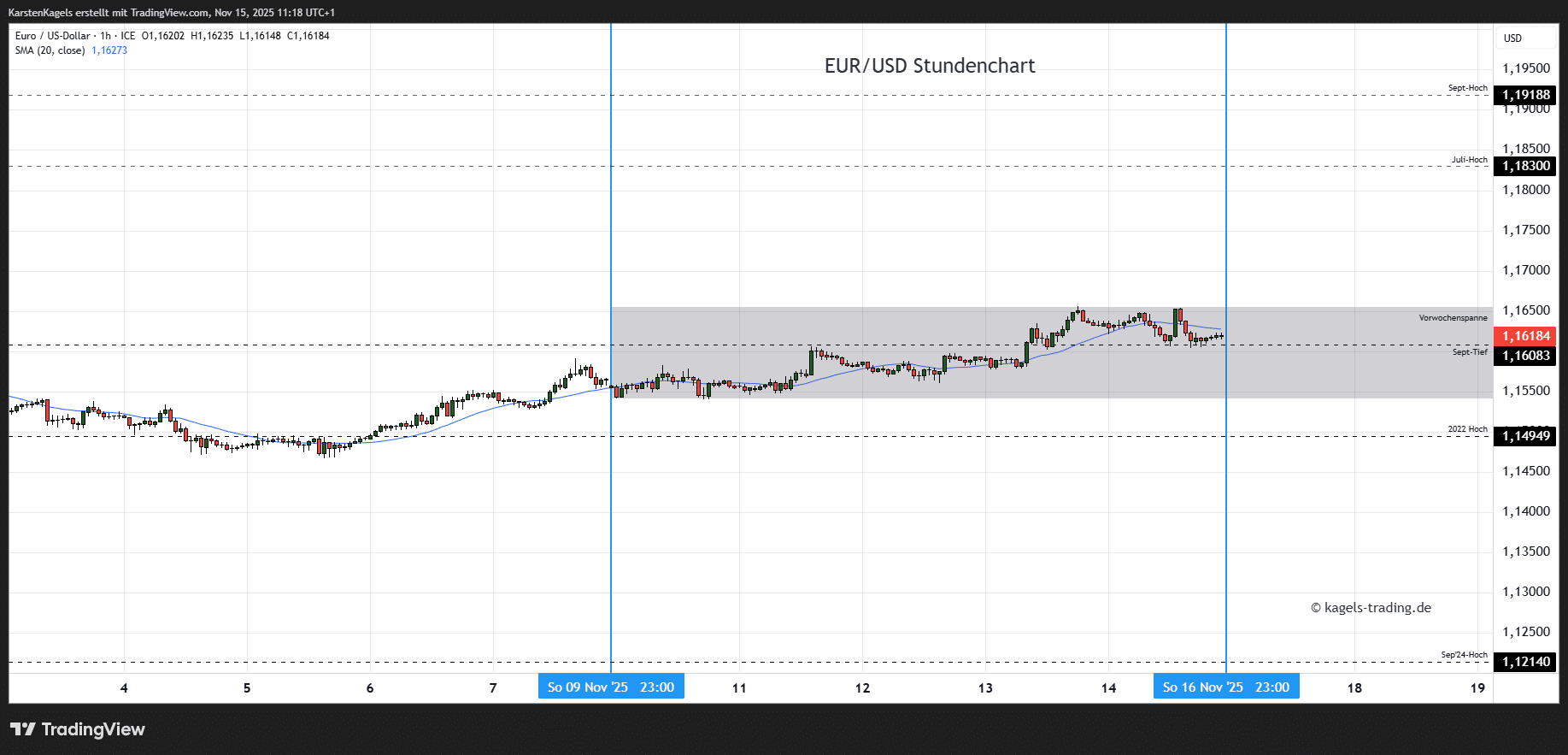Viewport: 1568px width, 755px height.
Task: Click the So 09 Nov '25 23:00 date label
Action: [x=611, y=687]
